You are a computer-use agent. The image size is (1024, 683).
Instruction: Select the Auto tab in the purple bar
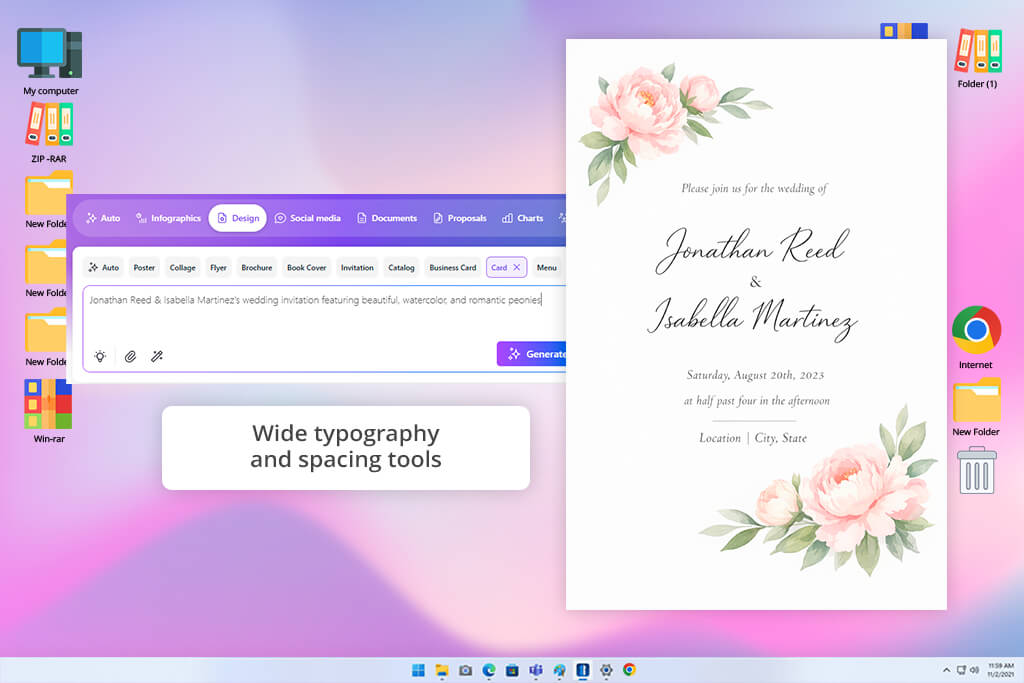[x=103, y=218]
